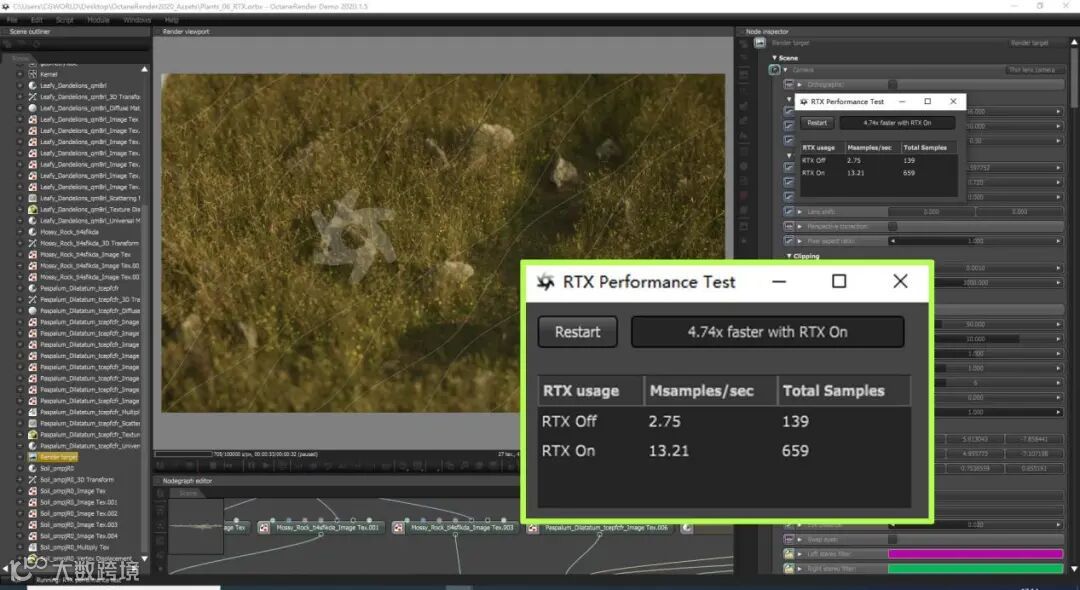Open the Help menu
Screen dimensions: 1080x590
click(x=172, y=20)
